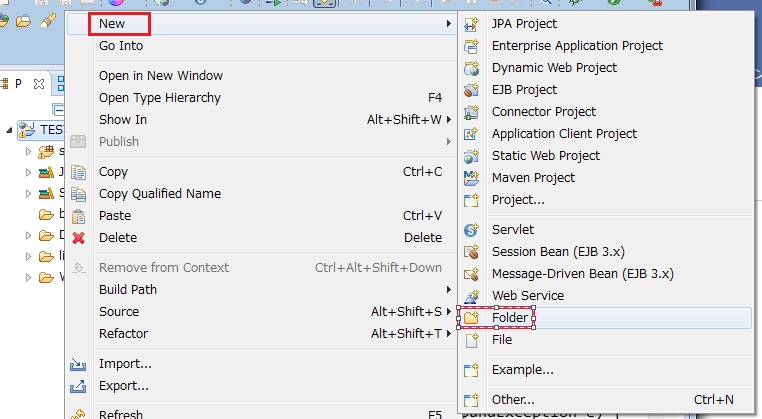
Task: Select Open Type Hierarchy menu entry
Action: (x=160, y=98)
